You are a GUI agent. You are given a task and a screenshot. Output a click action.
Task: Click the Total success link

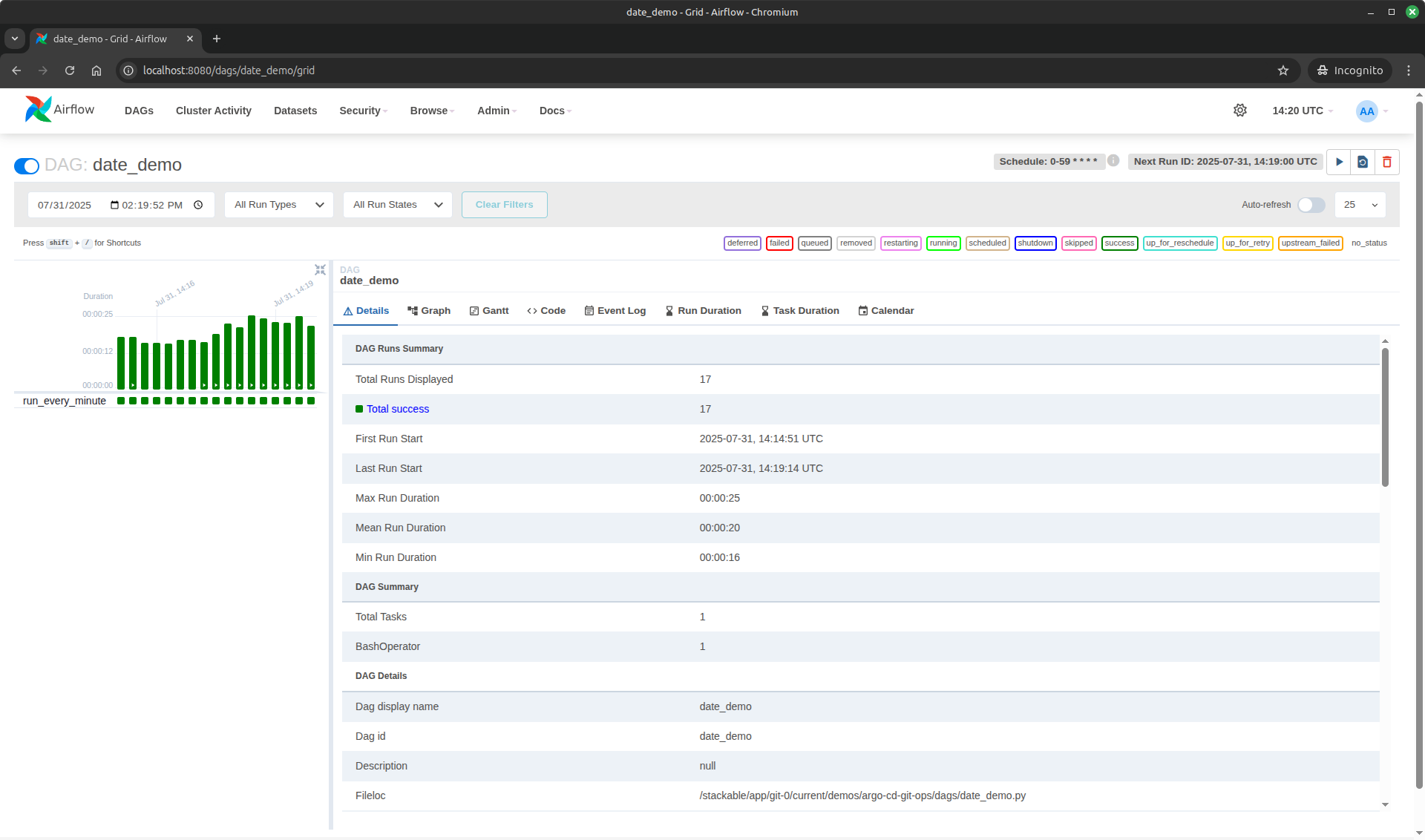pyautogui.click(x=397, y=409)
